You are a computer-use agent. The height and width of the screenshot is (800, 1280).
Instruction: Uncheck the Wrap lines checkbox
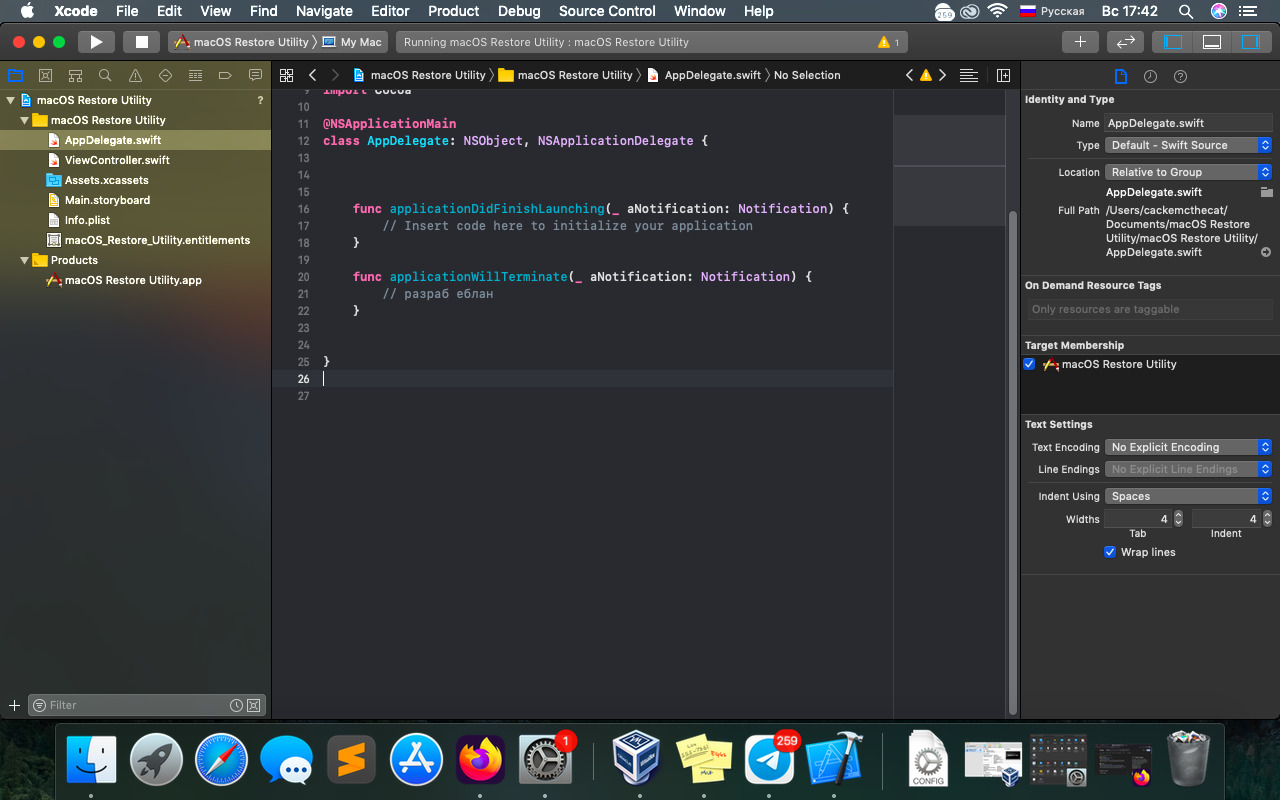coord(1109,552)
